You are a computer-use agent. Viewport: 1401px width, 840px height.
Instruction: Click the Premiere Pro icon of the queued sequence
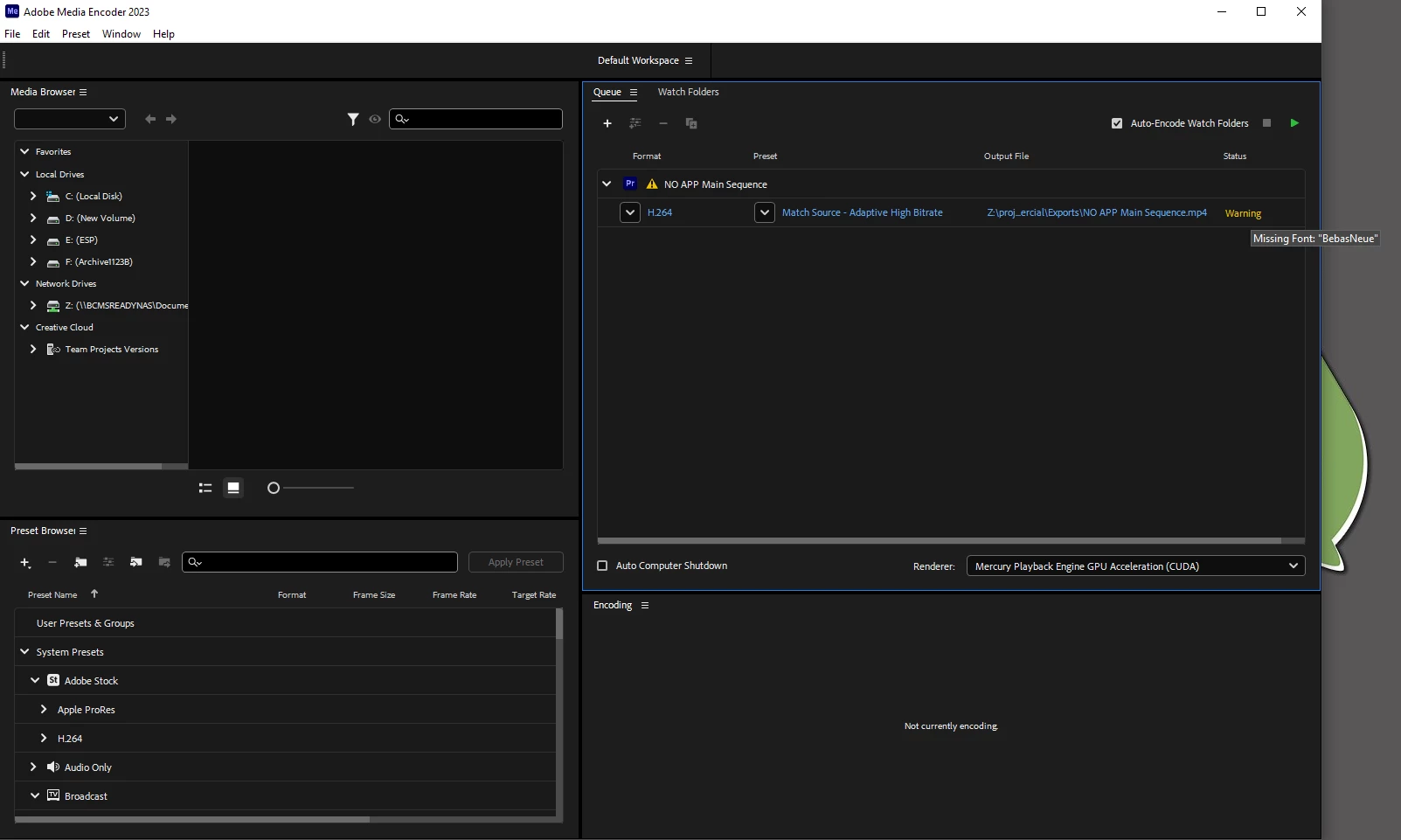tap(630, 184)
